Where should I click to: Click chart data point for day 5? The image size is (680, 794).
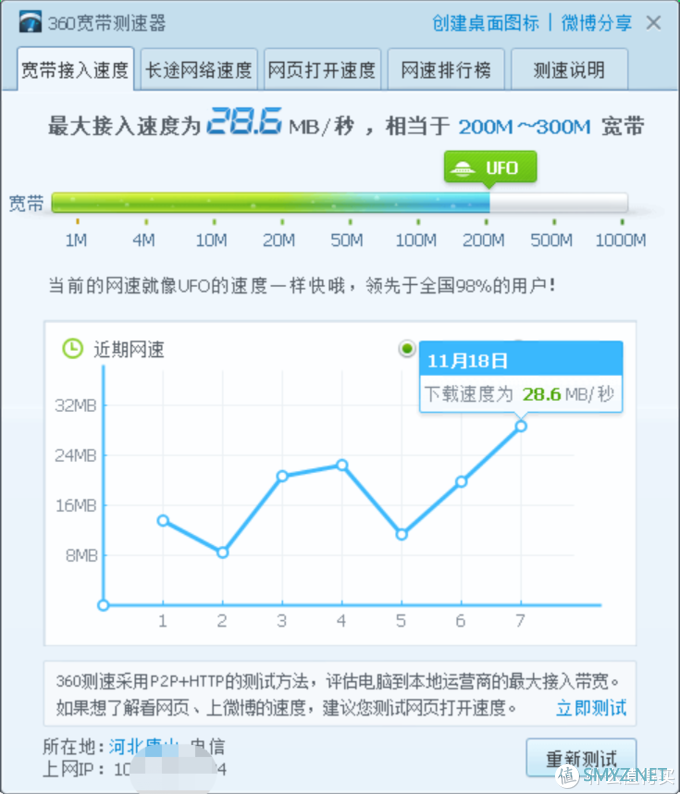point(402,534)
